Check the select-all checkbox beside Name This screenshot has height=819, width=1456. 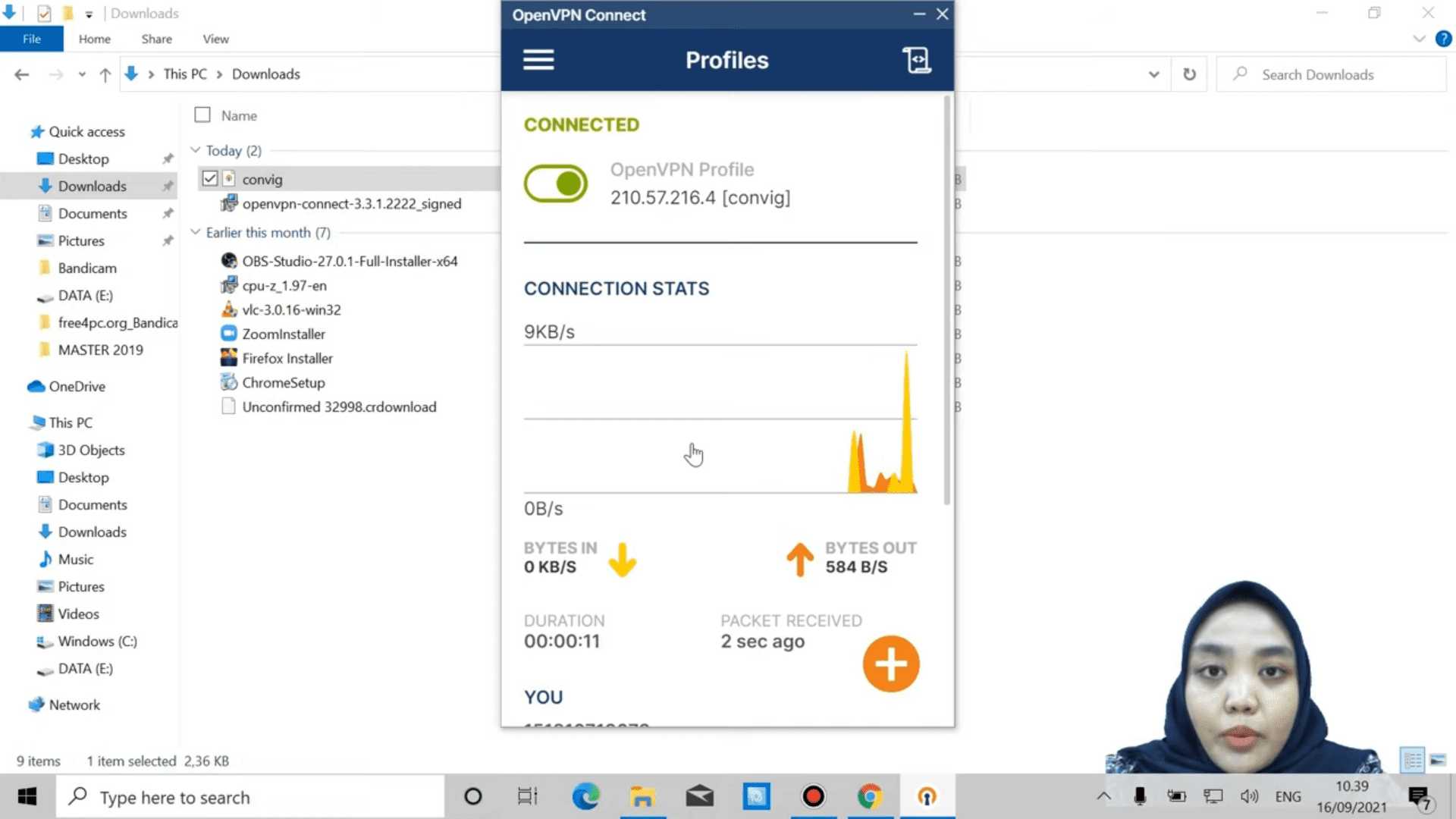click(x=202, y=115)
